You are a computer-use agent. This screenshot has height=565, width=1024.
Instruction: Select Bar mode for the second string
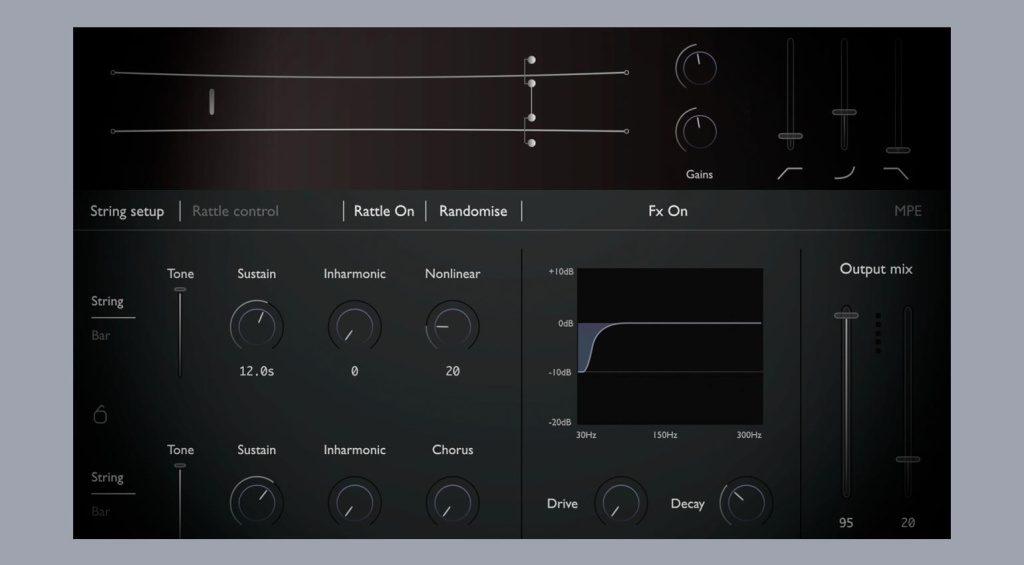tap(101, 511)
